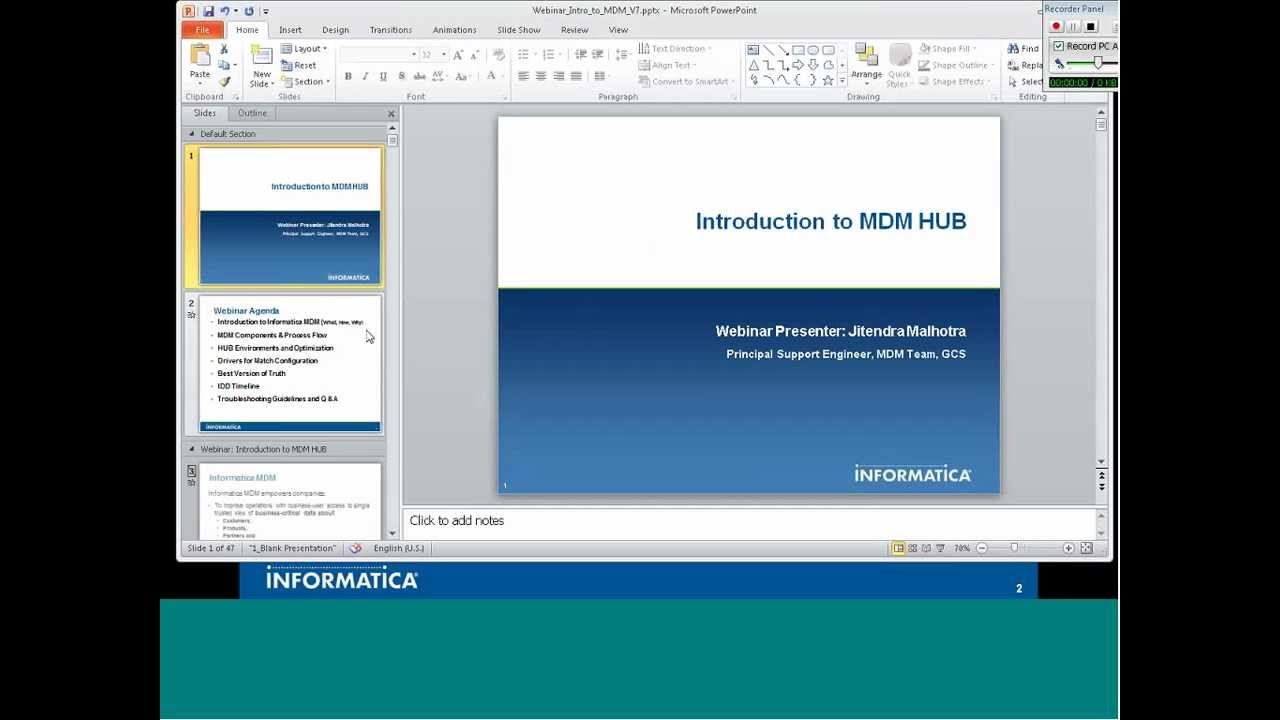This screenshot has height=720, width=1280.
Task: Click the Undo arrow icon
Action: pos(225,11)
